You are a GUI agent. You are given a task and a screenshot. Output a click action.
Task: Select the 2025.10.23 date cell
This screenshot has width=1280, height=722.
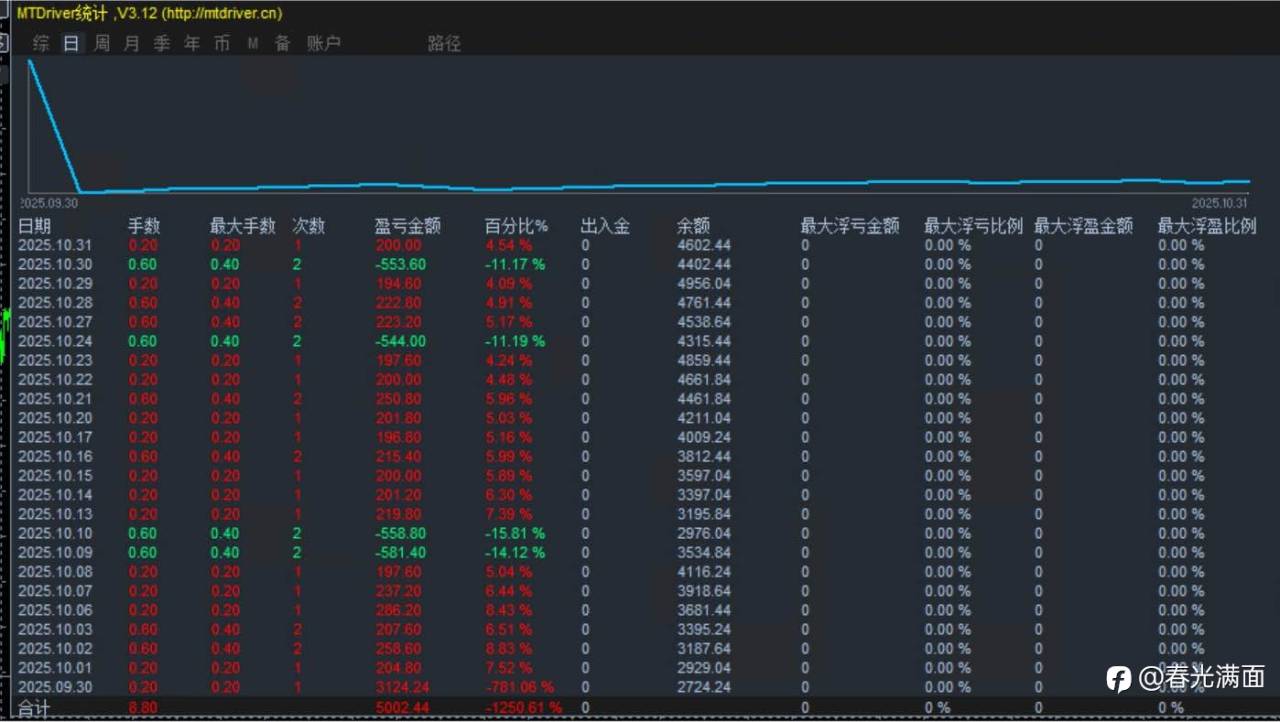point(54,361)
